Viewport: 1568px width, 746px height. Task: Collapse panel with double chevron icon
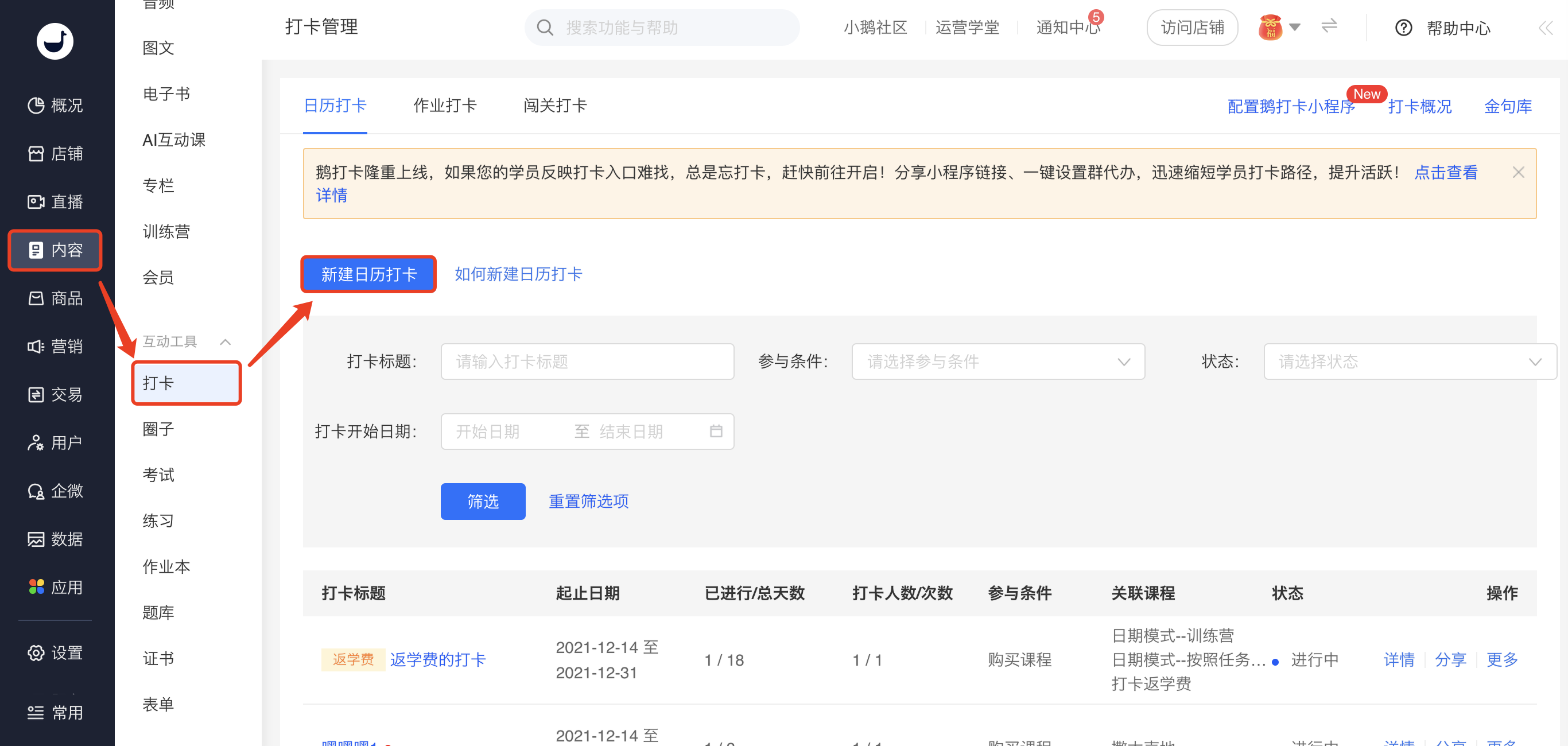[x=1545, y=28]
